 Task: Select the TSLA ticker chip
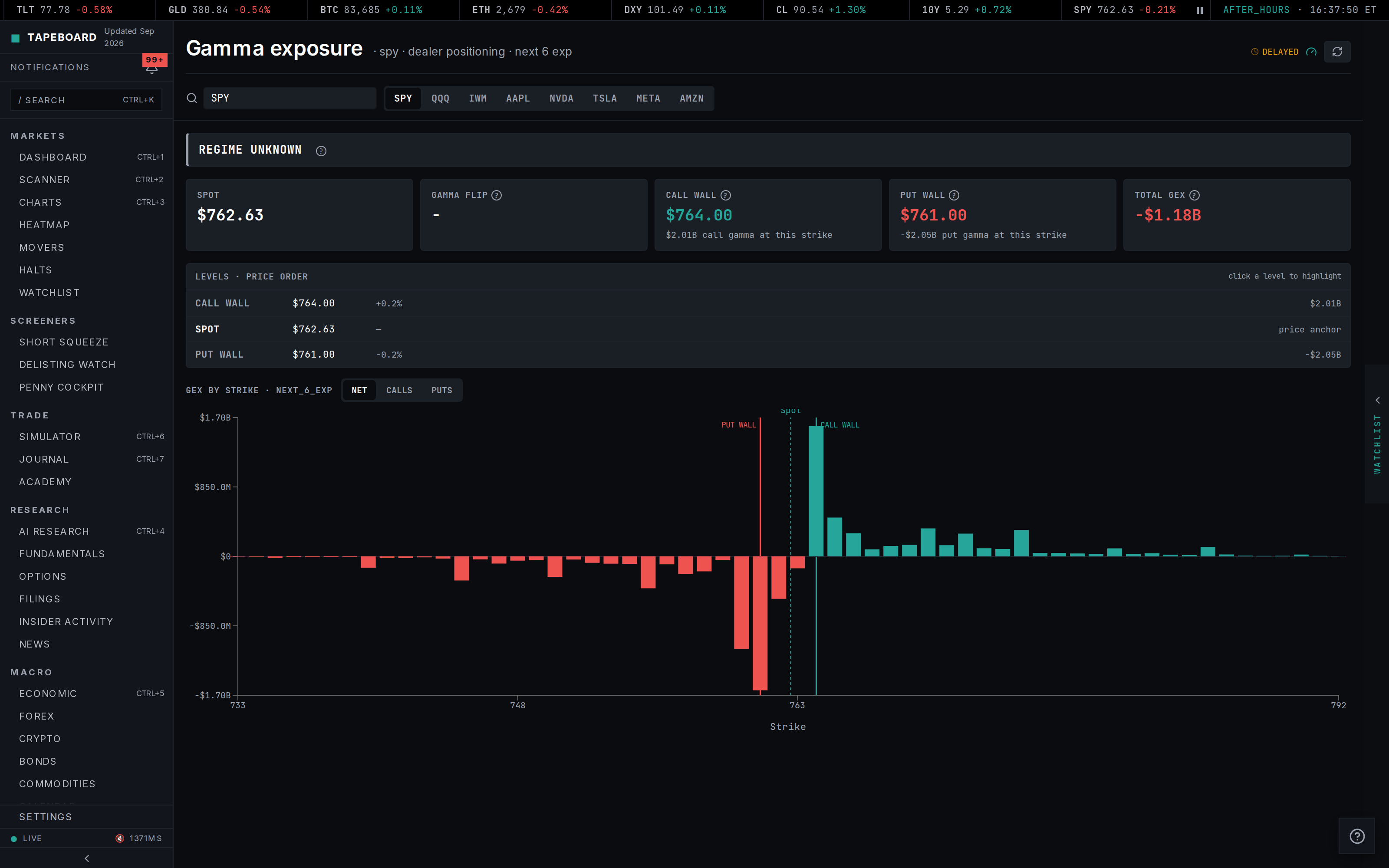coord(605,98)
